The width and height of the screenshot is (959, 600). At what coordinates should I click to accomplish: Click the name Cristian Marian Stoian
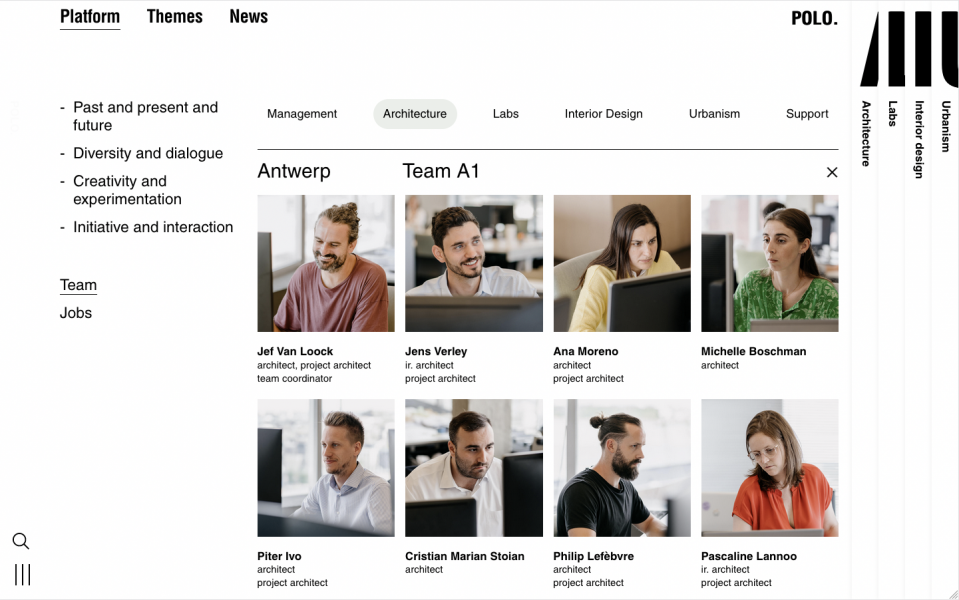click(x=465, y=556)
